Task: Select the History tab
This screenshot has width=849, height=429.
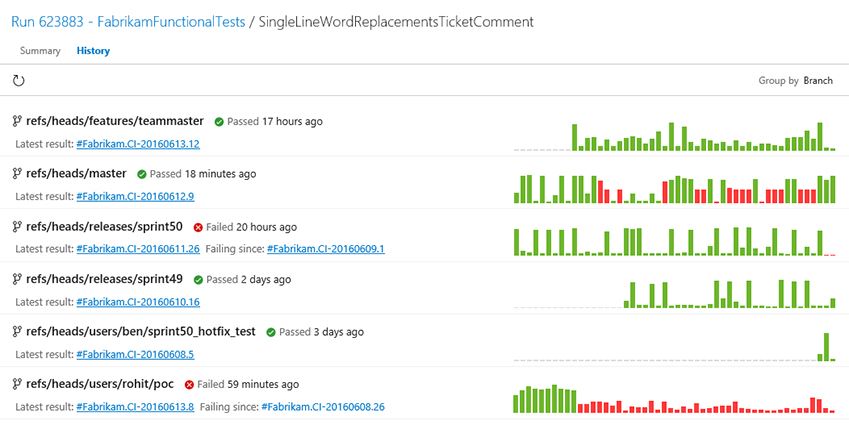Action: tap(93, 51)
